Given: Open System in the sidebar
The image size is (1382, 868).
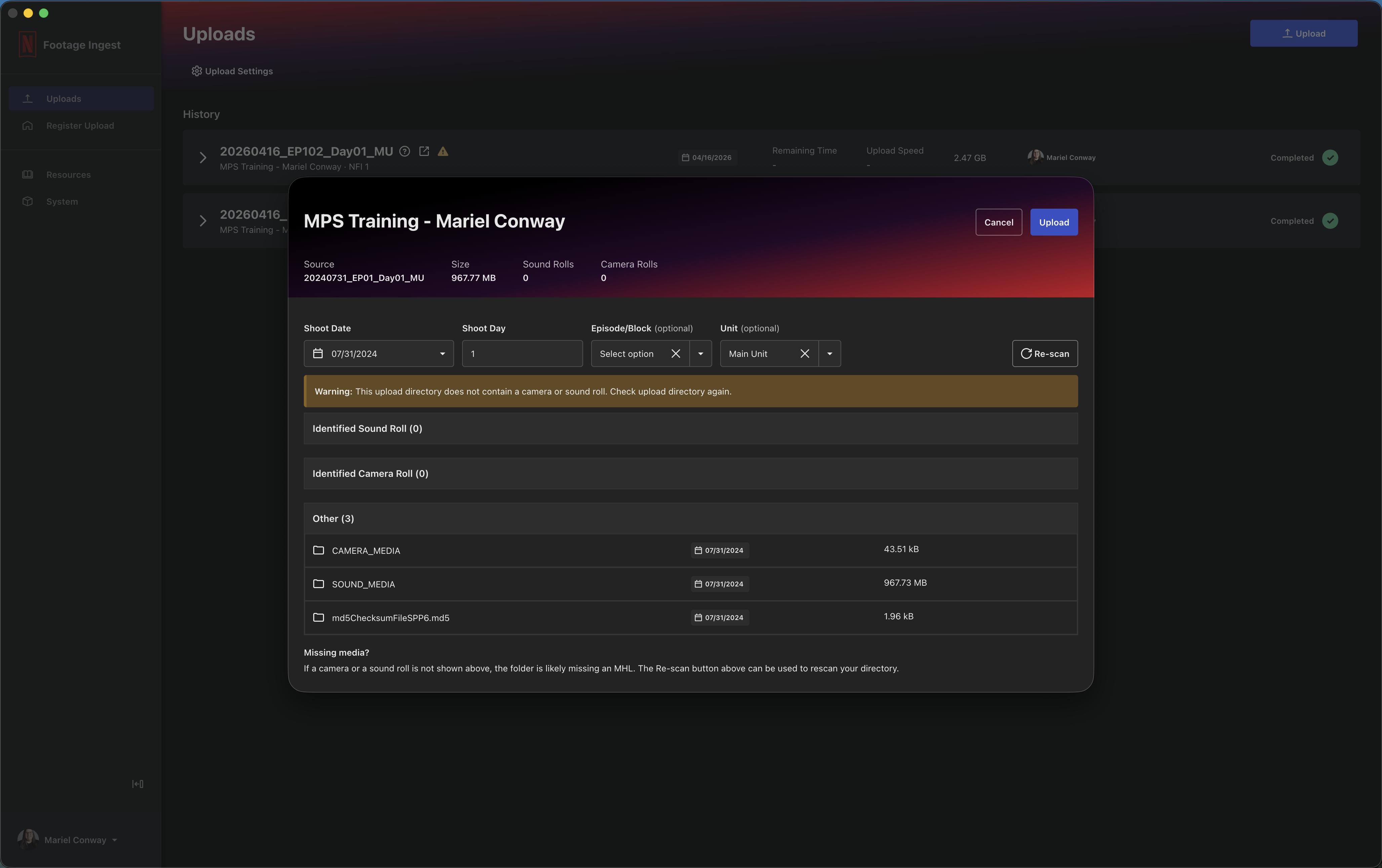Looking at the screenshot, I should (x=81, y=201).
